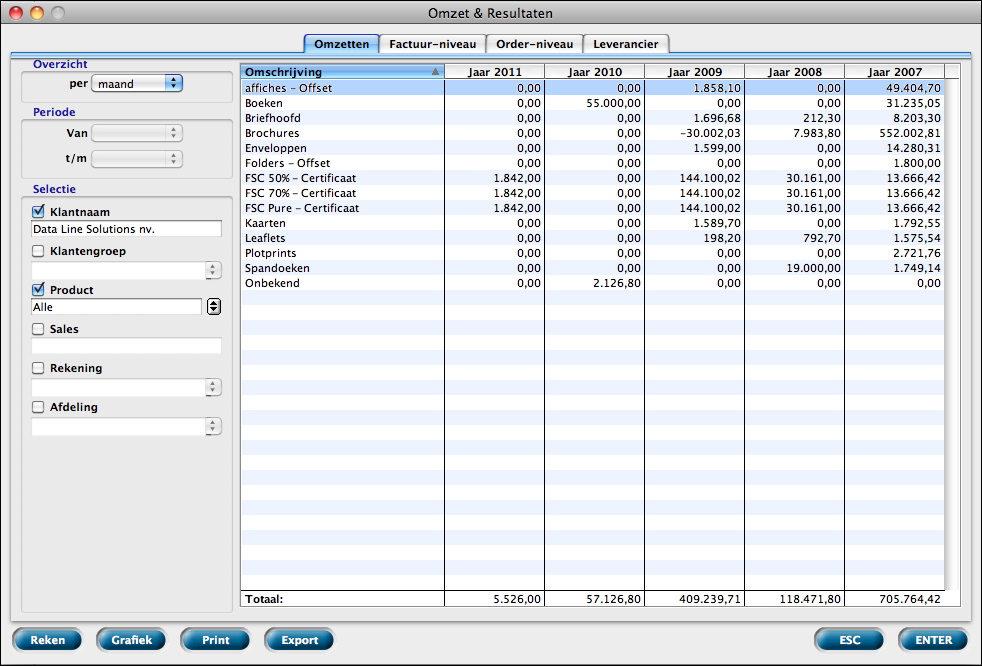Switch to the Omzetten tab
The image size is (982, 666).
(341, 44)
